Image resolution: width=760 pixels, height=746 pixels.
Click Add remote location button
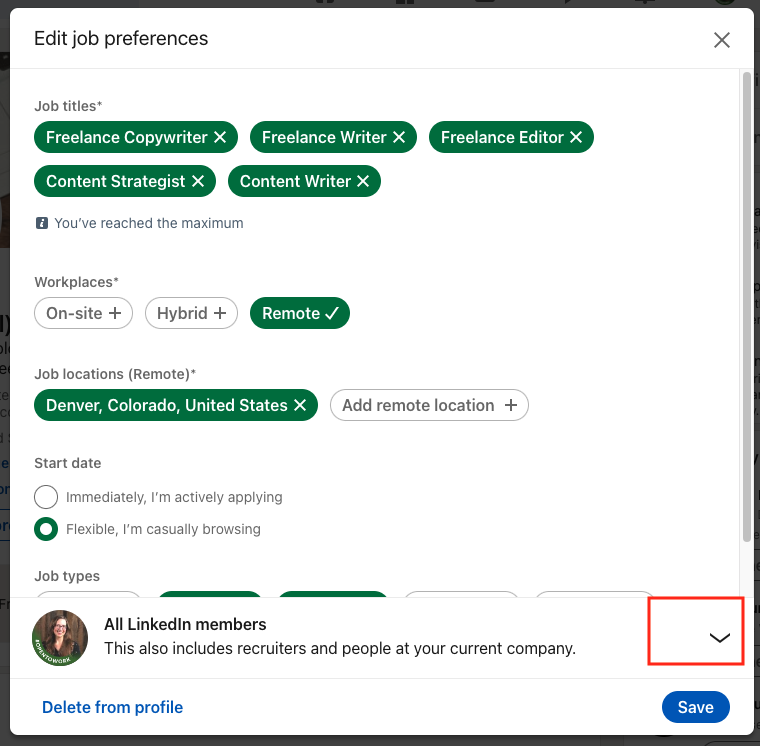429,406
